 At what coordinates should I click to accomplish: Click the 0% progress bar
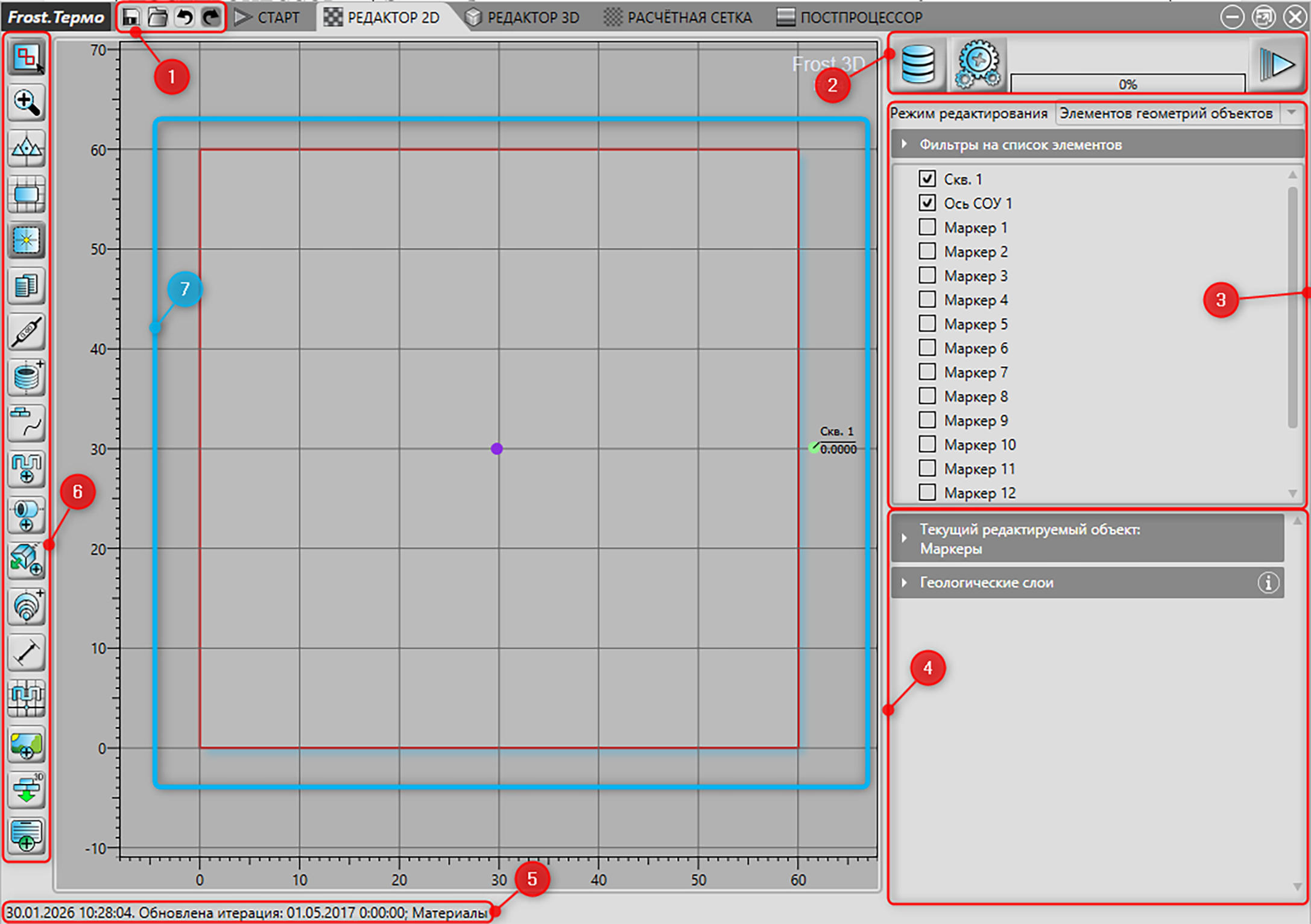[1128, 83]
